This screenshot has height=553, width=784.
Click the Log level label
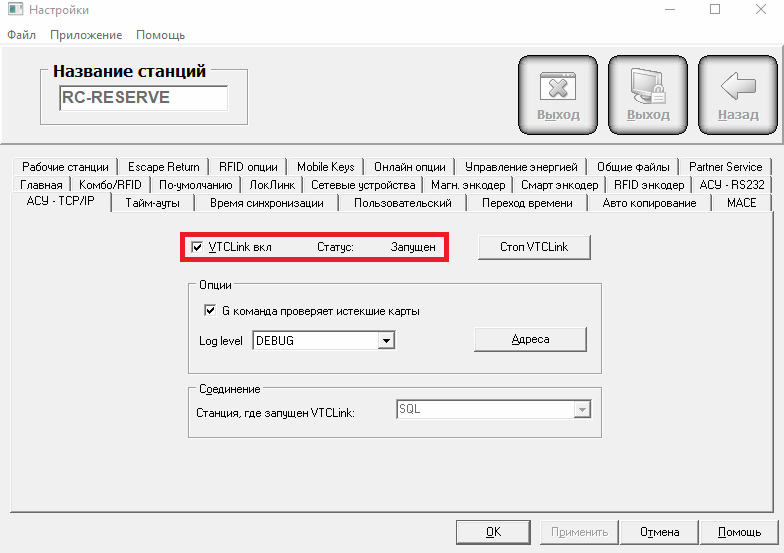[220, 341]
